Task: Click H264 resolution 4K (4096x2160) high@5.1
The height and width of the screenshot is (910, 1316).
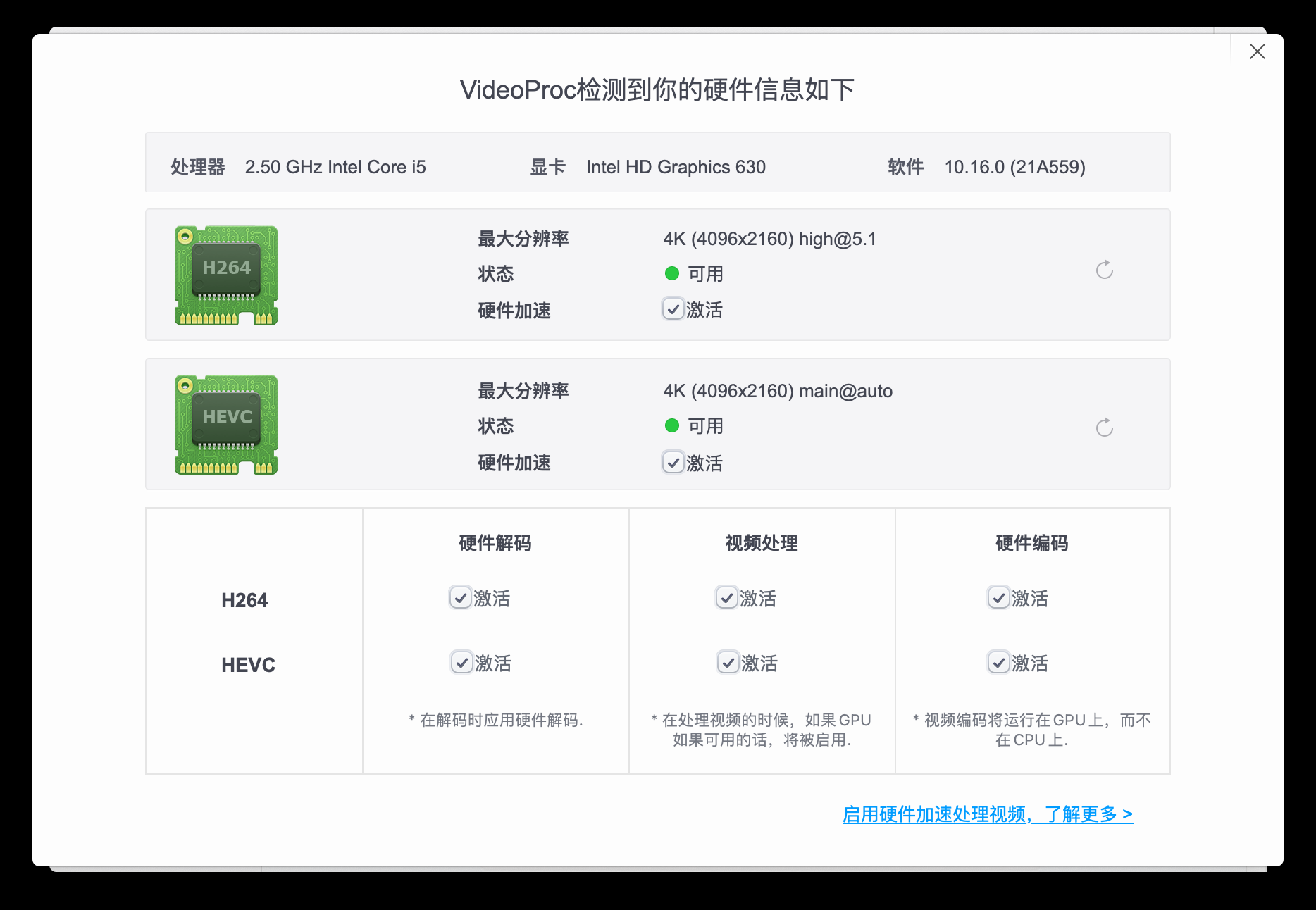Action: [x=769, y=239]
